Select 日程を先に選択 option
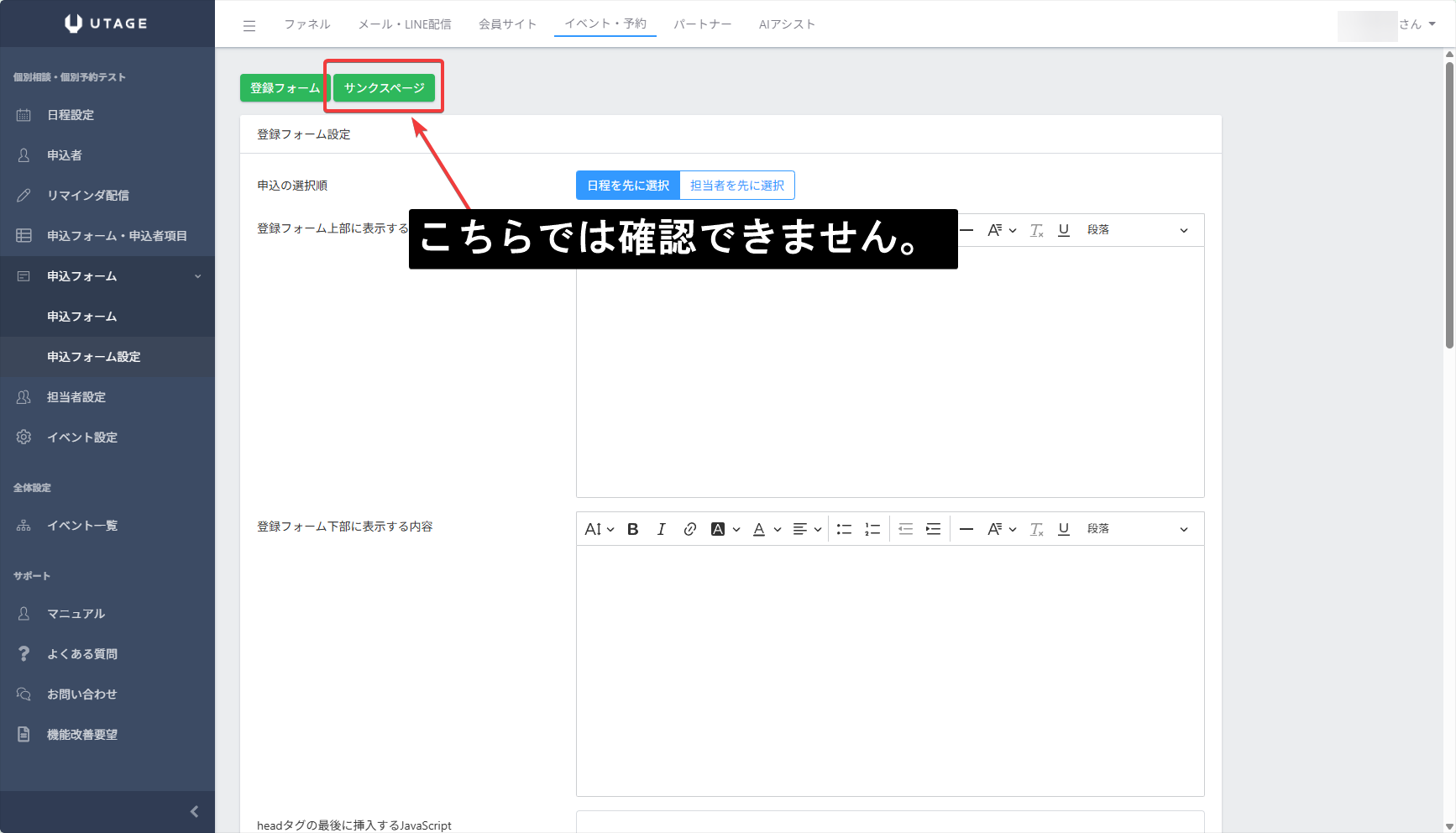Screen dimensions: 1456x833 (628, 186)
